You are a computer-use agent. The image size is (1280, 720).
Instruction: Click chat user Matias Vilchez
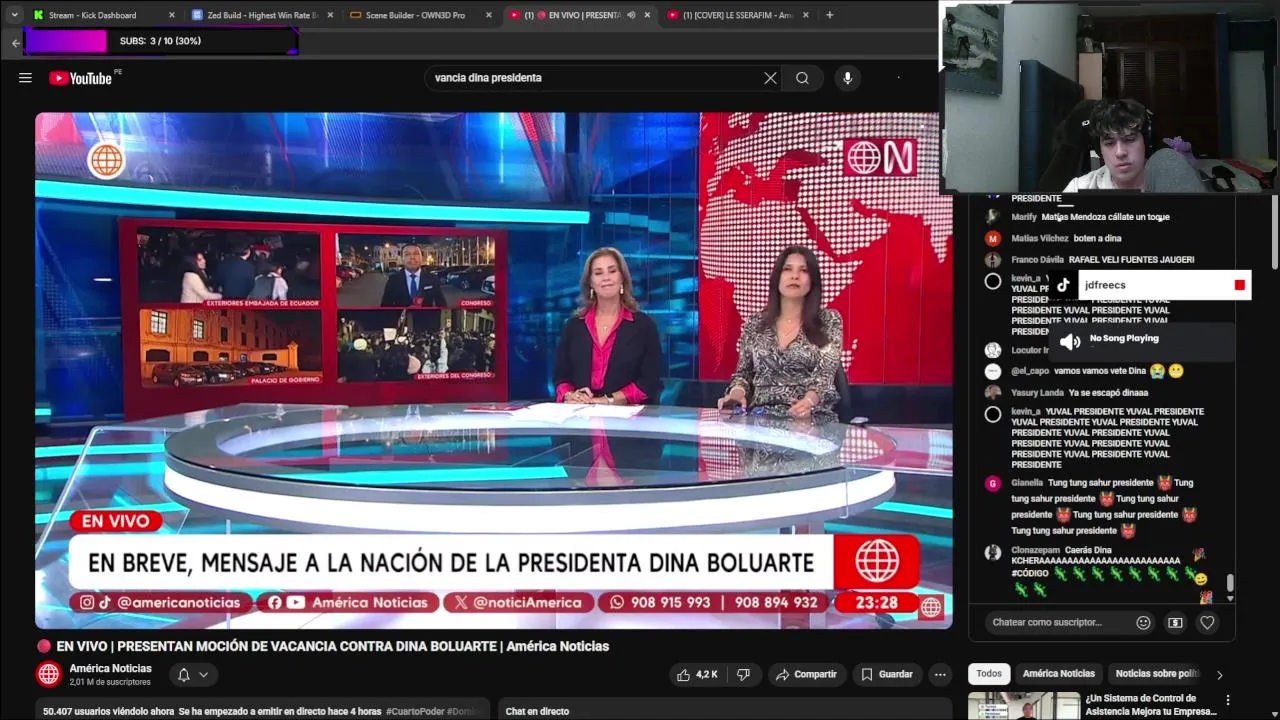[1039, 238]
